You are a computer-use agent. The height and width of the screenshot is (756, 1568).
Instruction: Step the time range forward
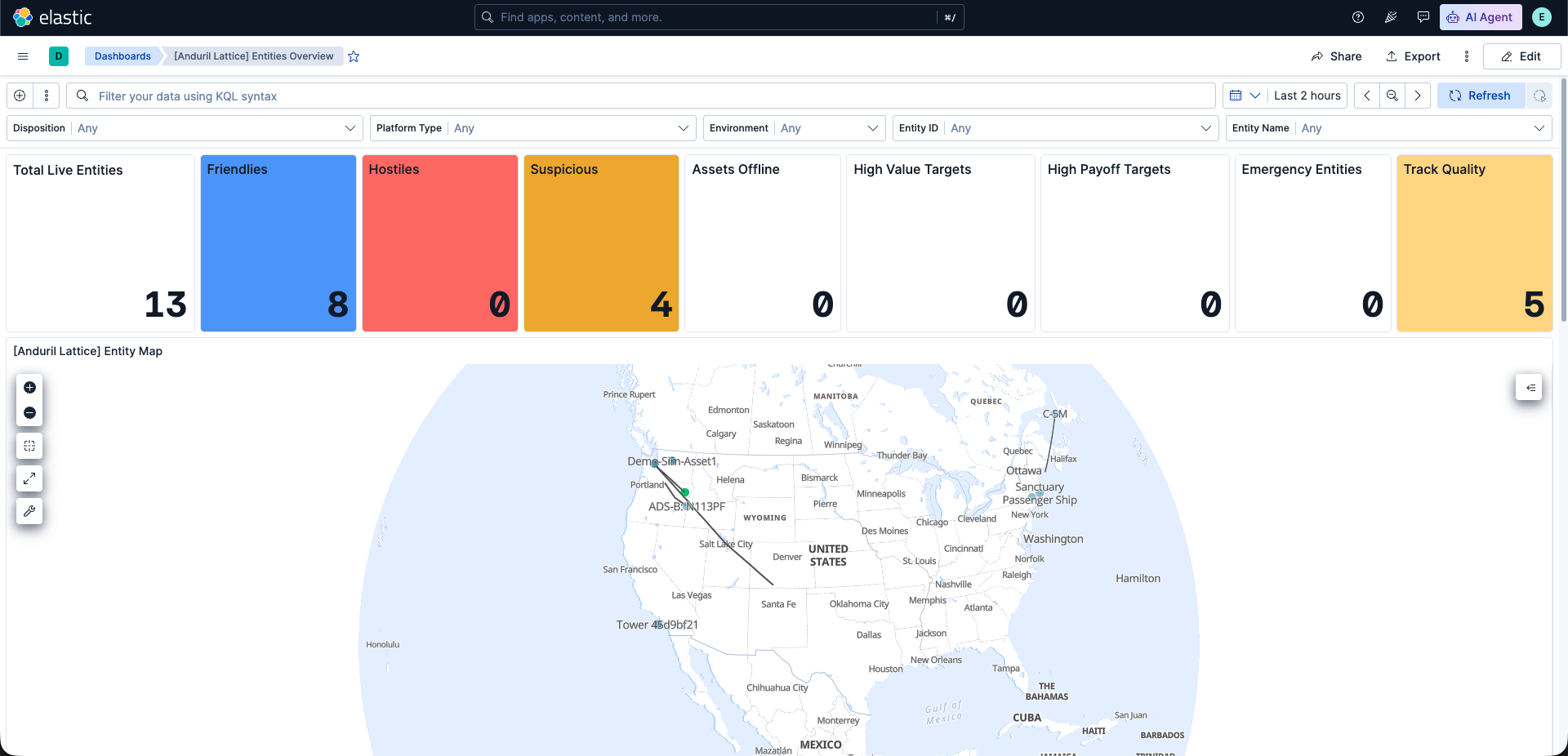(1418, 96)
